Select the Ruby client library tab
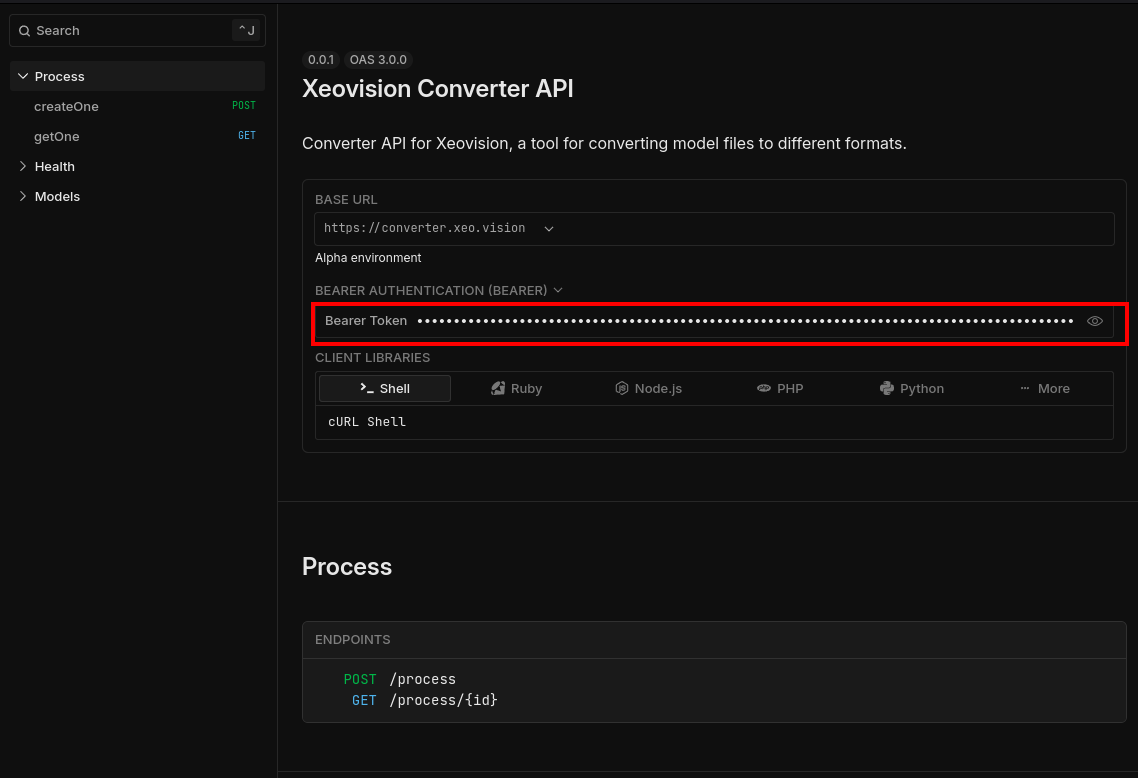 pos(516,388)
